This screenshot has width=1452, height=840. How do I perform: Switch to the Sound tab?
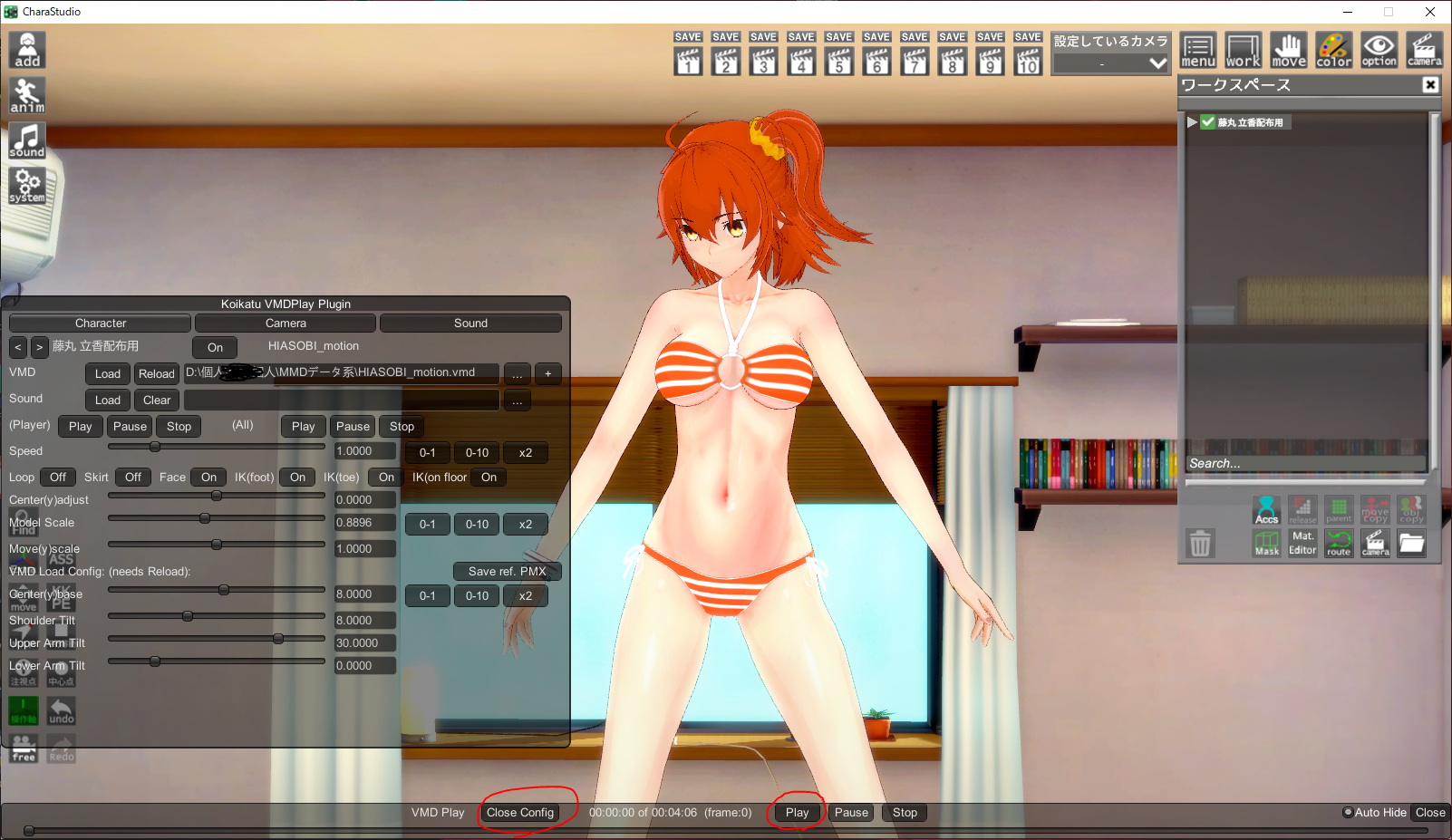pyautogui.click(x=470, y=323)
